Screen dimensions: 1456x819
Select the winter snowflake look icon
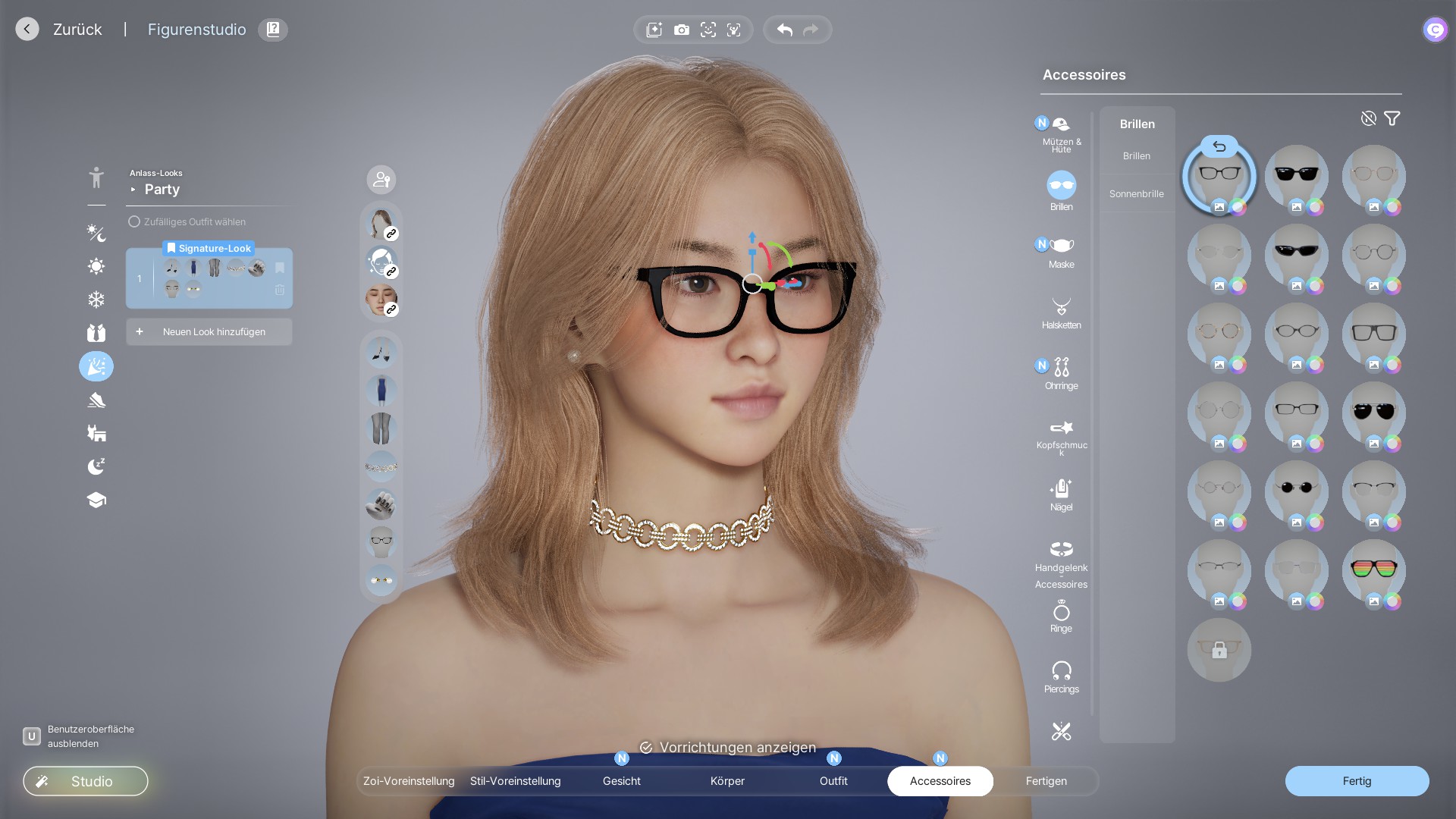coord(96,300)
